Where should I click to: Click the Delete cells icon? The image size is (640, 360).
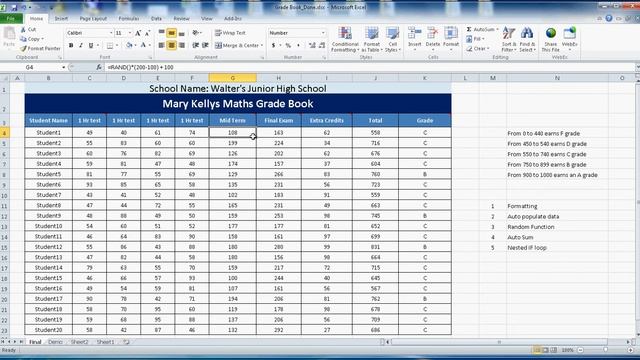[x=433, y=33]
